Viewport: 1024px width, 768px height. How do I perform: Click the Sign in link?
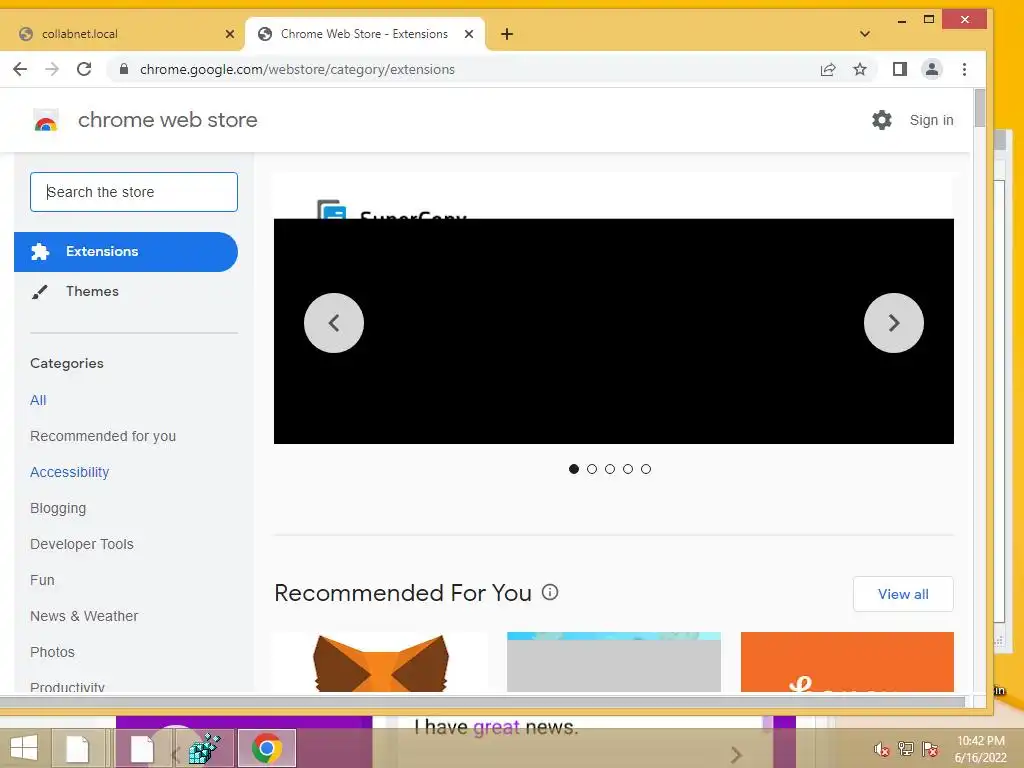click(931, 120)
